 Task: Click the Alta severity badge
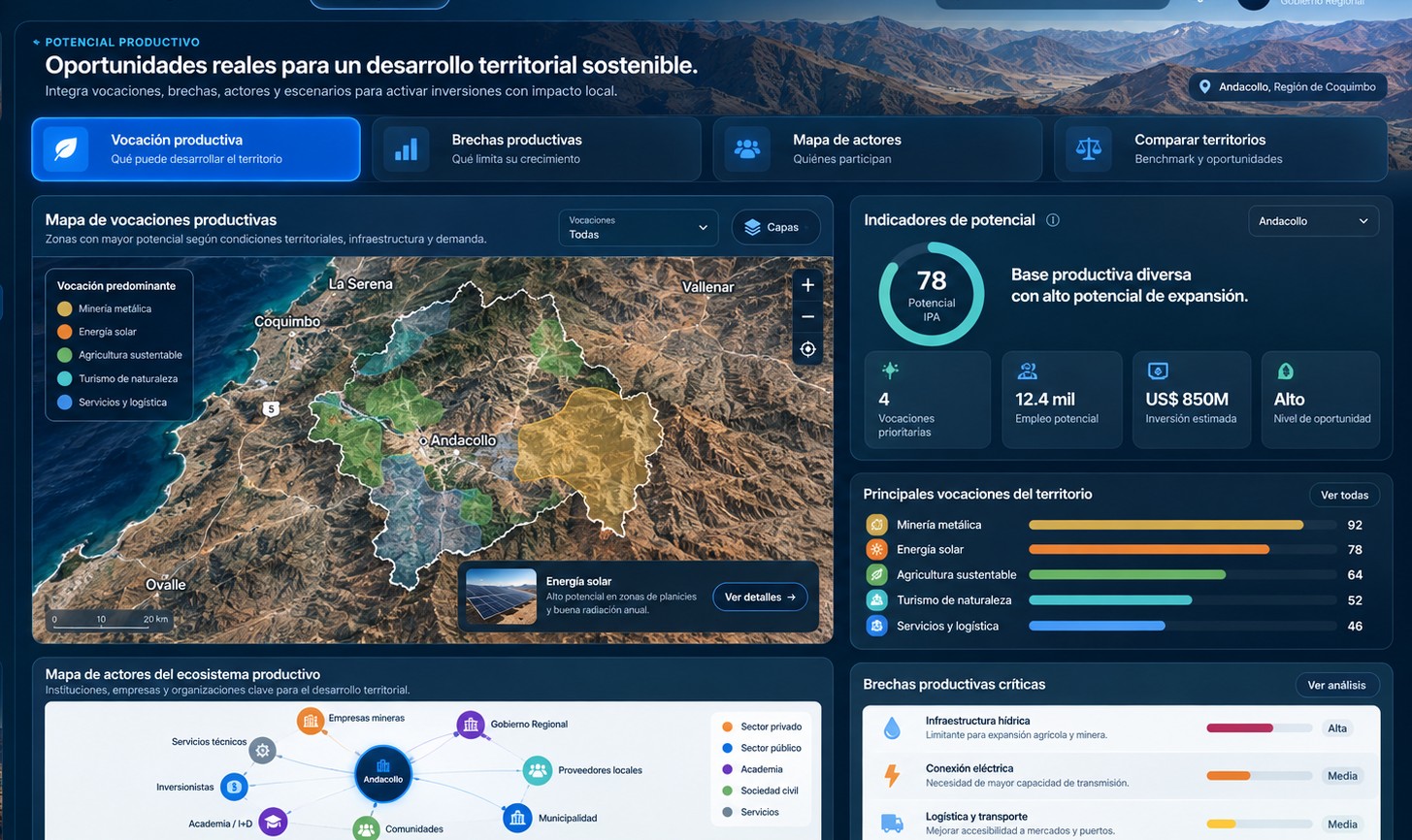click(1337, 728)
